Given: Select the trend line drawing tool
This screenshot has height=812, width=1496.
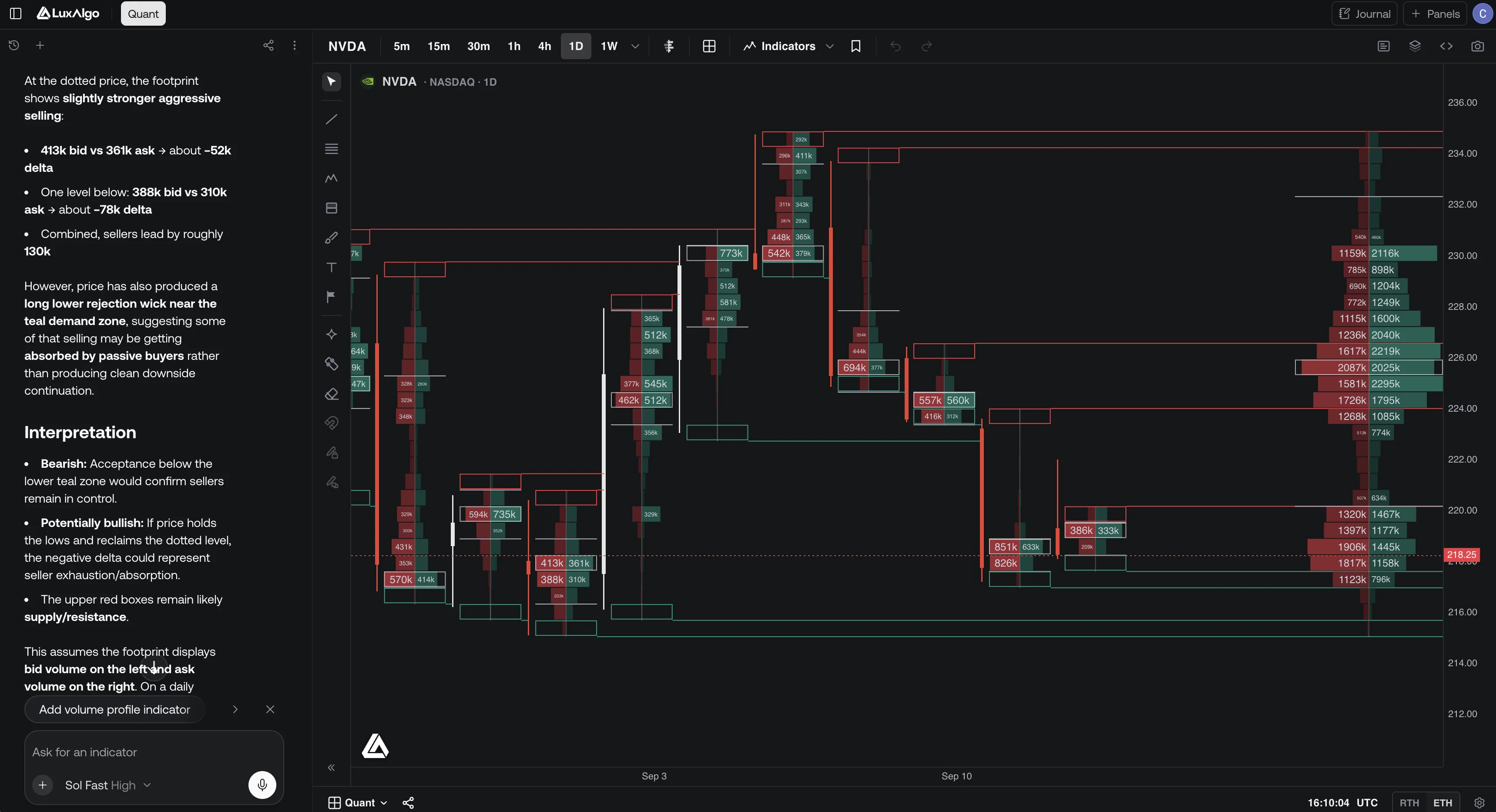Looking at the screenshot, I should coord(332,119).
